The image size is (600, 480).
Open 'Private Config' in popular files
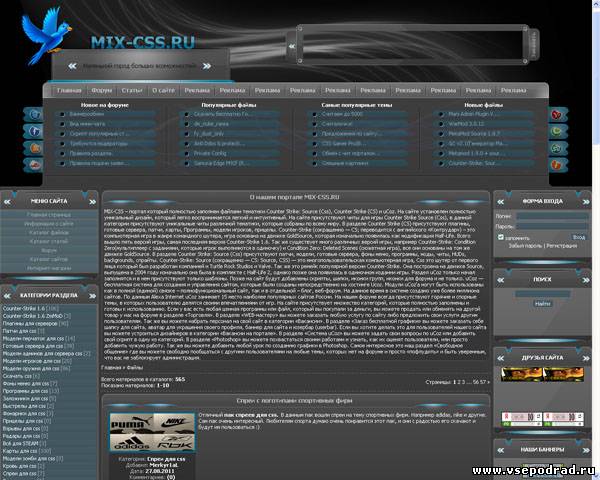(x=210, y=153)
